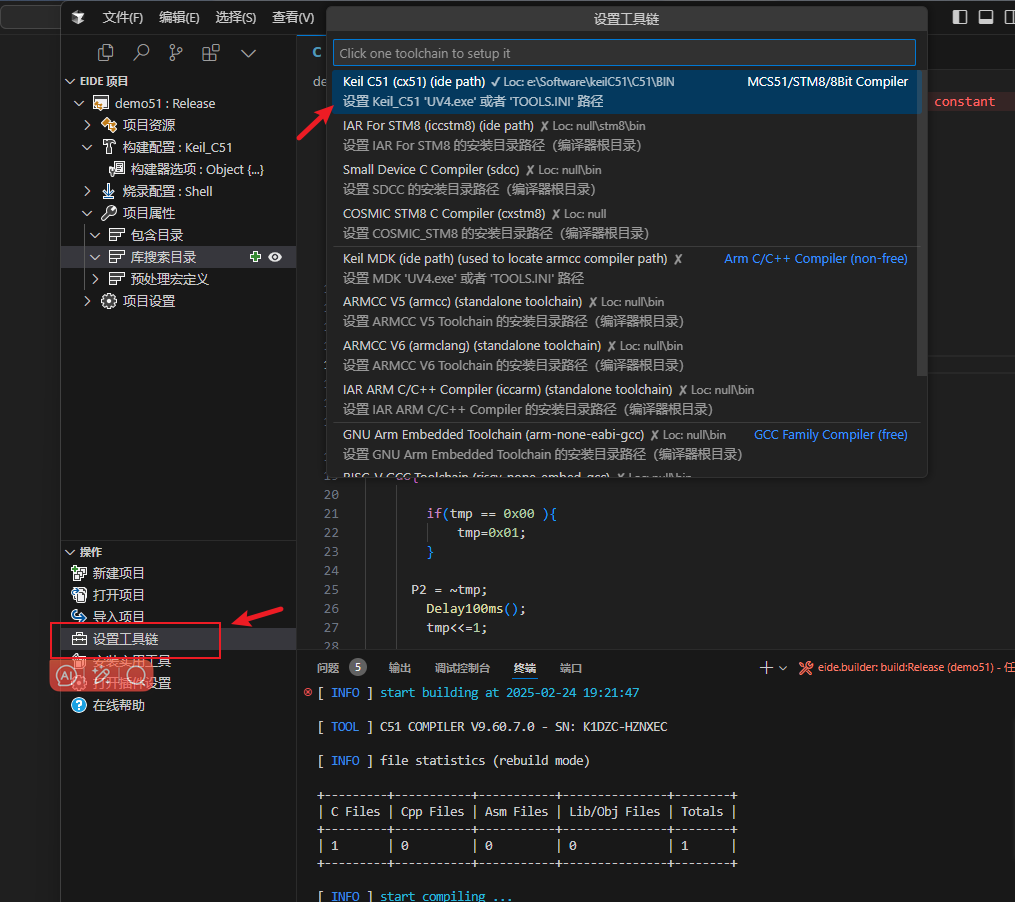Open the 文件(F) menu
Viewport: 1015px width, 902px height.
point(122,17)
